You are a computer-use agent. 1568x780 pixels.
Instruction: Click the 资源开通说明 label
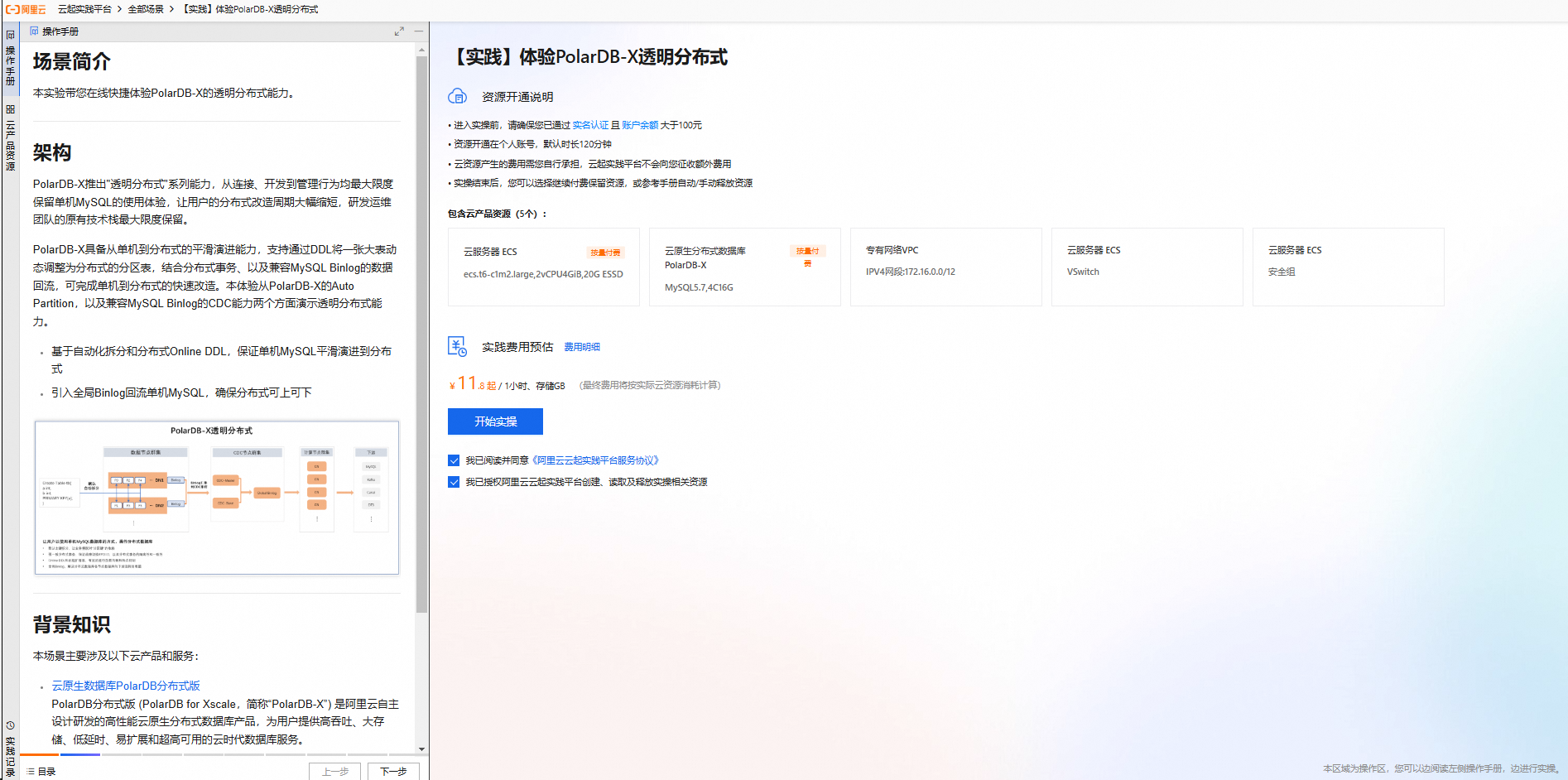click(x=517, y=97)
